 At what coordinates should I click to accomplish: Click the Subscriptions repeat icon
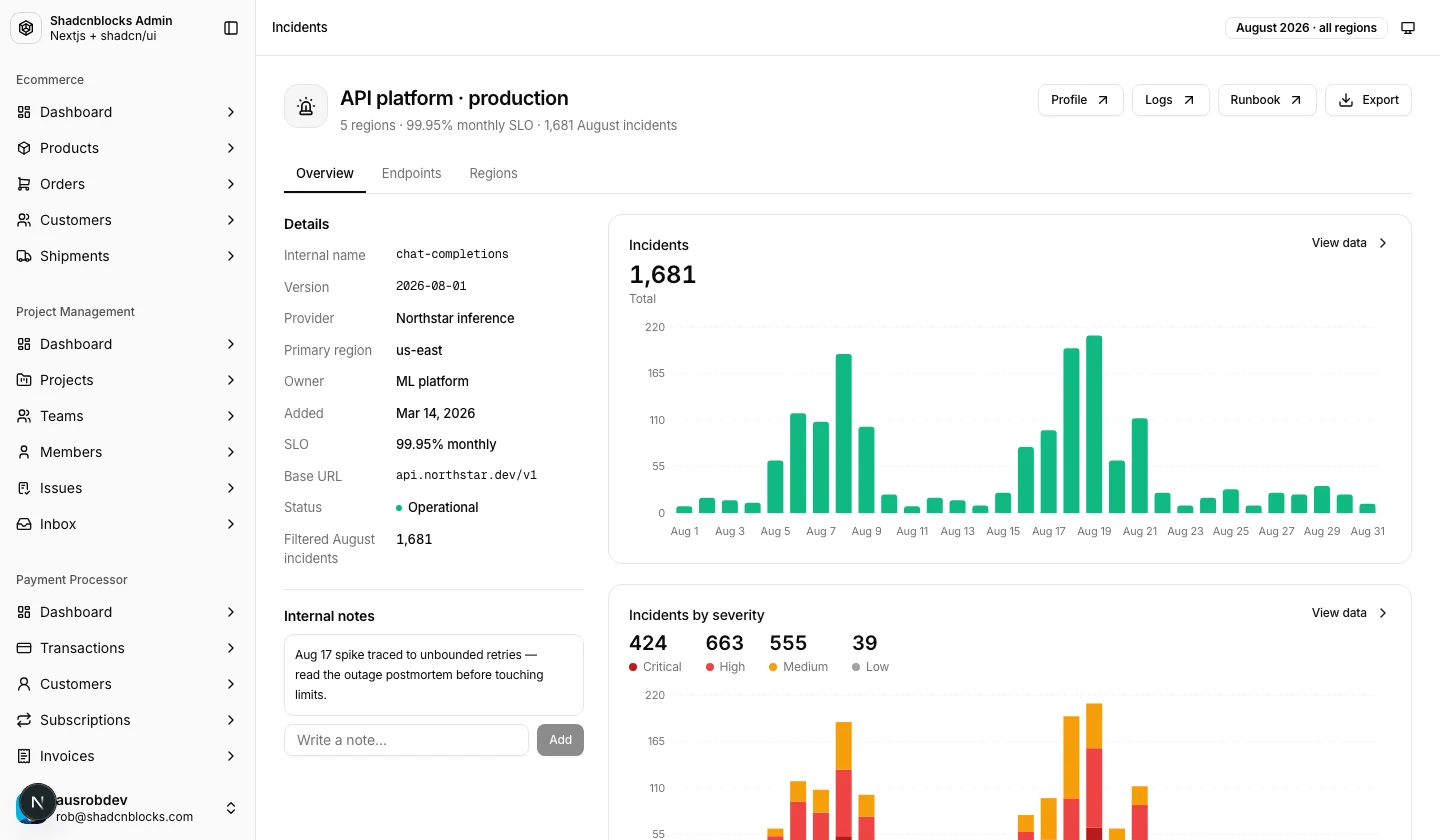pyautogui.click(x=24, y=720)
